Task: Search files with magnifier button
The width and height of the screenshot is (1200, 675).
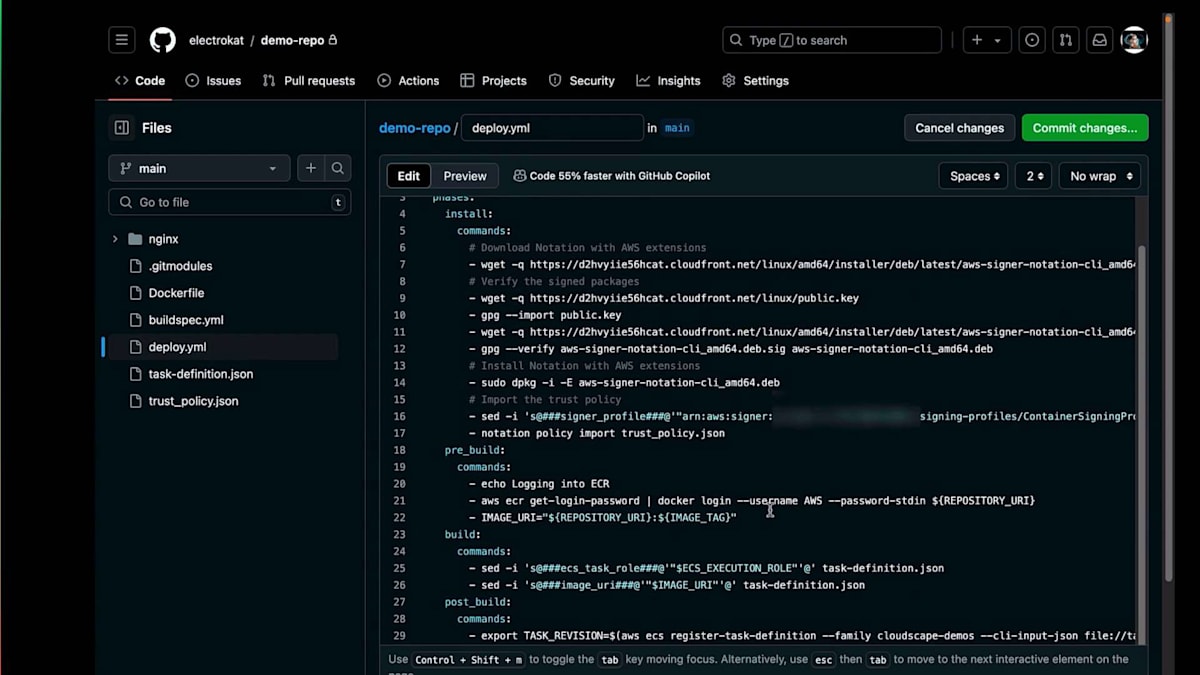Action: [338, 168]
